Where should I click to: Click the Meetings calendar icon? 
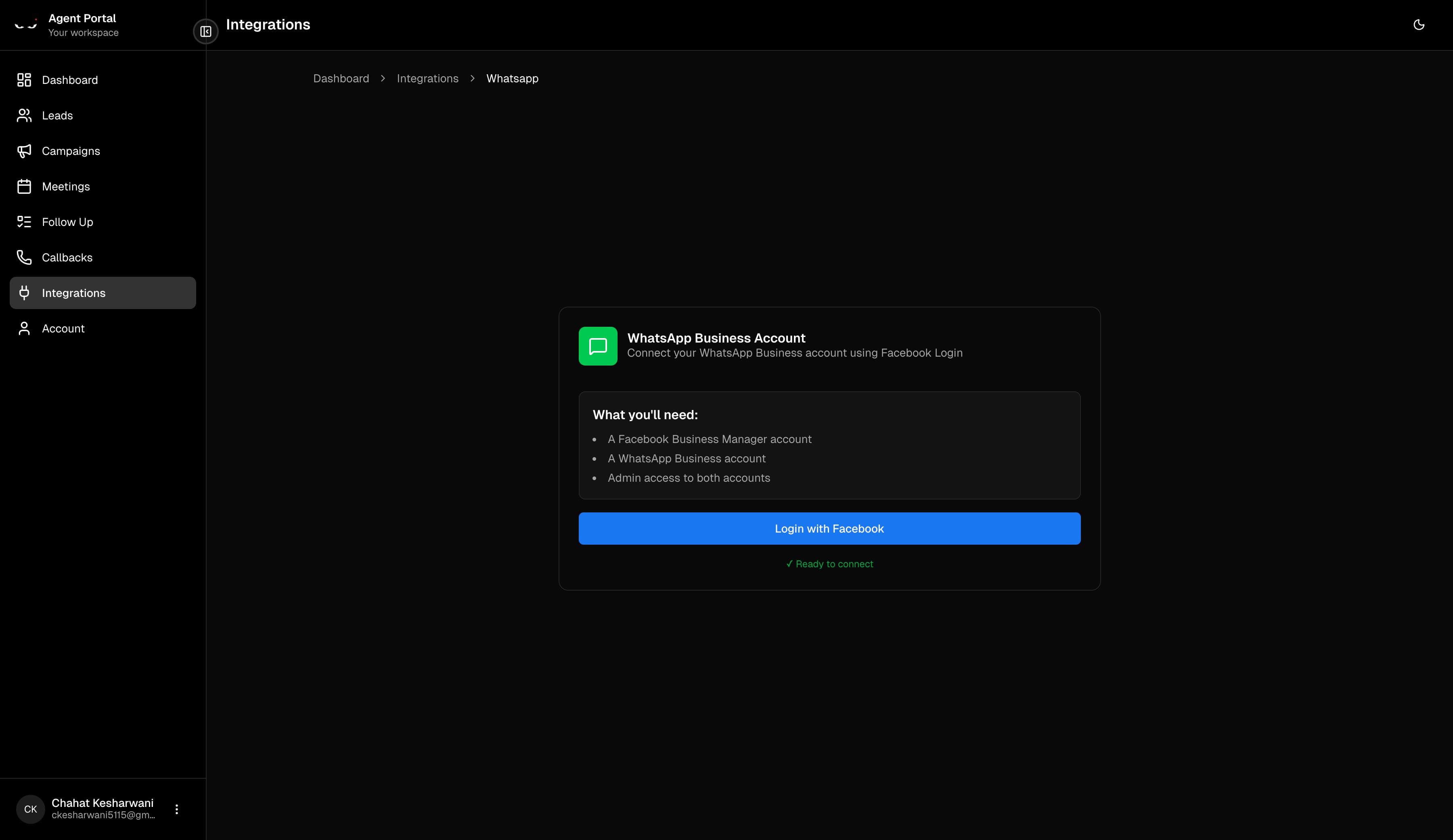[x=24, y=186]
